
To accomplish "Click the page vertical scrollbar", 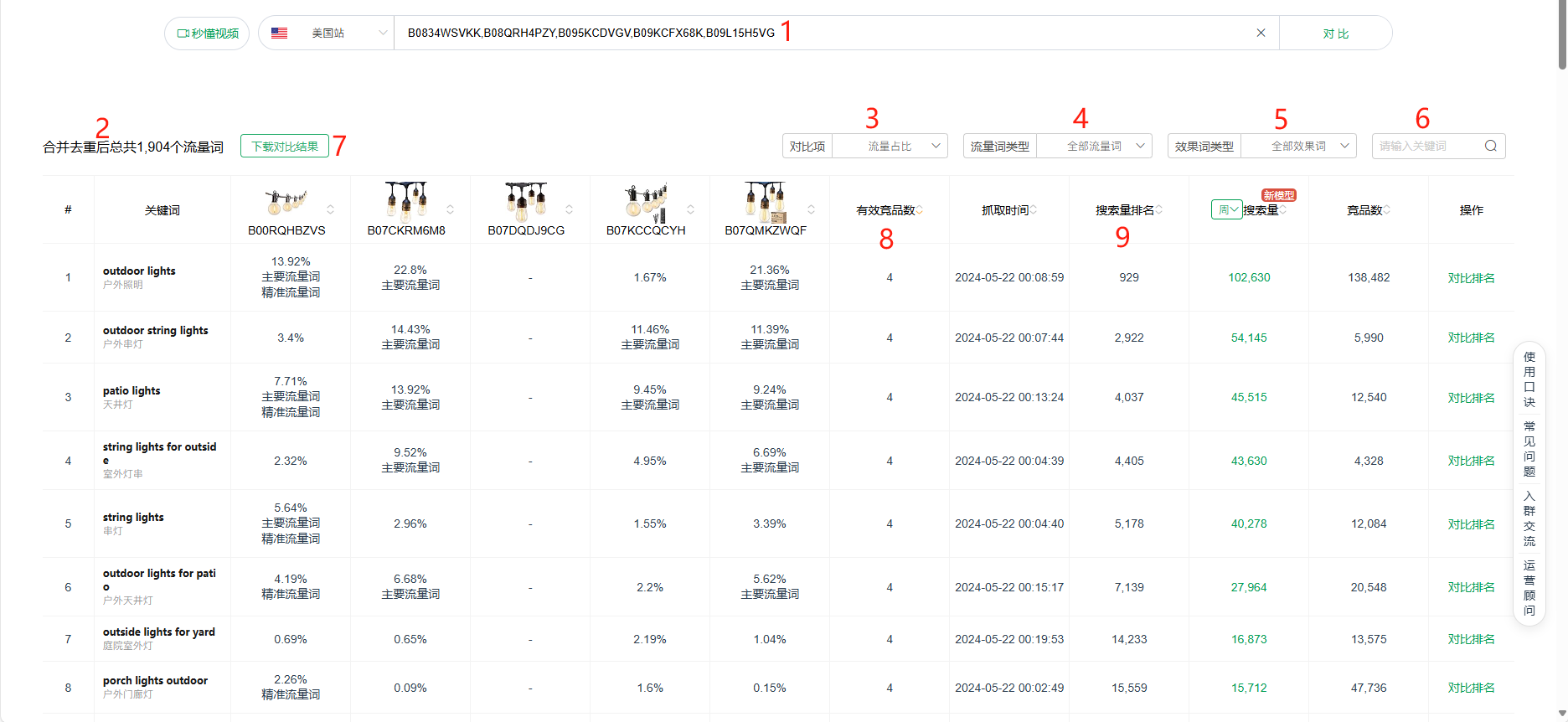I will [x=1562, y=35].
